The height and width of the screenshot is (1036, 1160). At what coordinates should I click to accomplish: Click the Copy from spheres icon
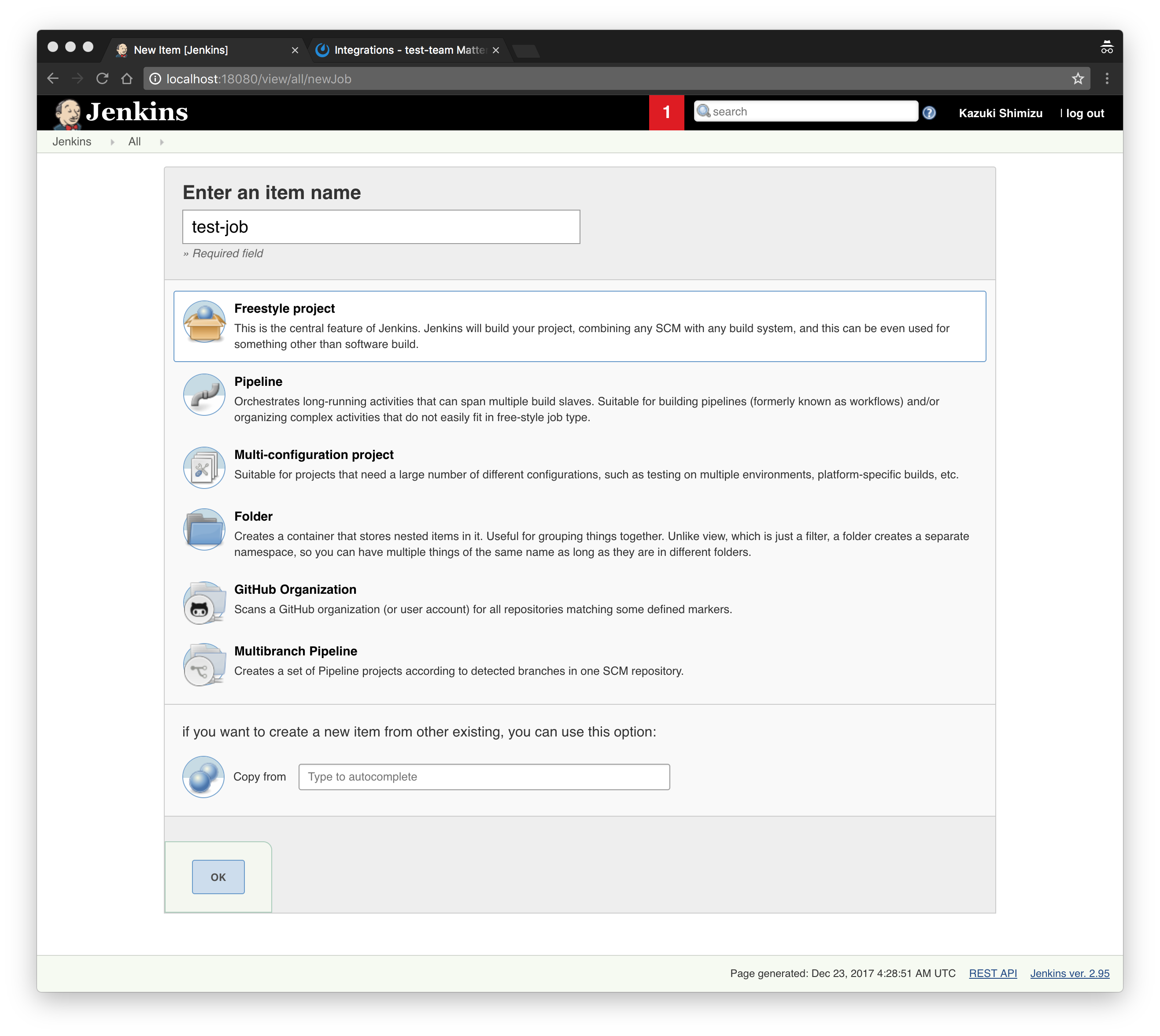(203, 777)
